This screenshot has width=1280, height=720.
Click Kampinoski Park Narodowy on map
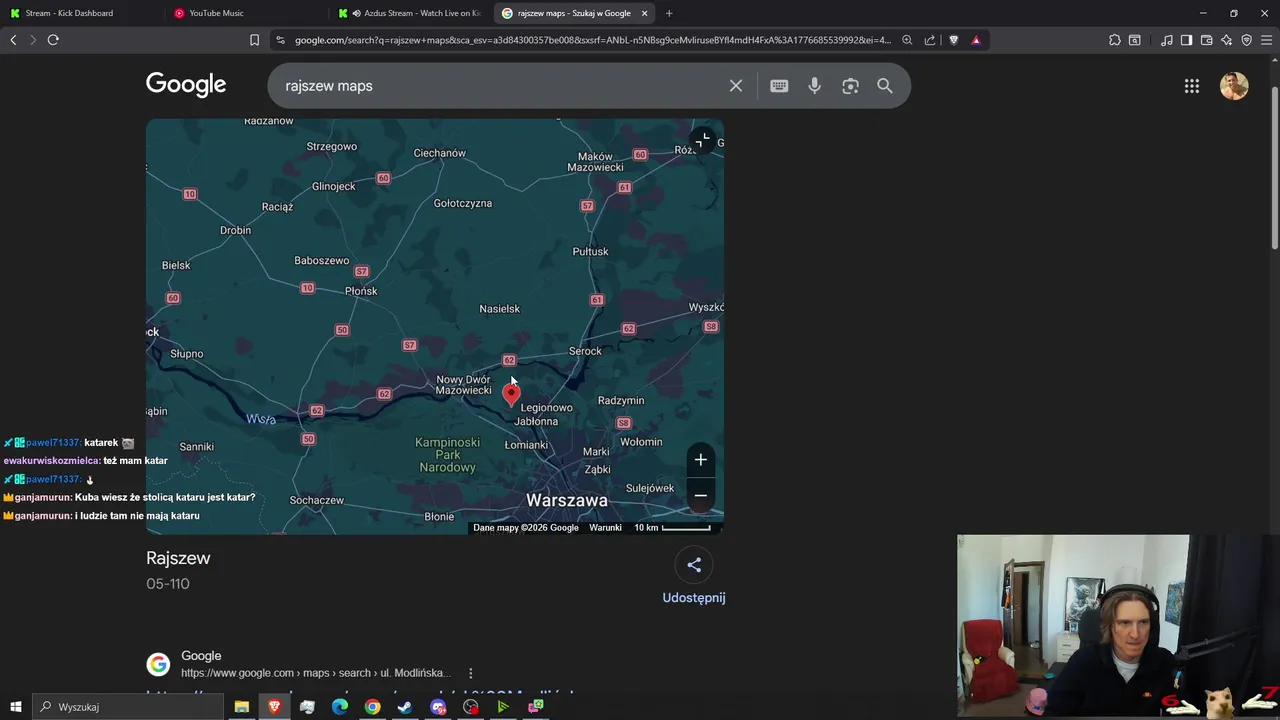tap(447, 455)
